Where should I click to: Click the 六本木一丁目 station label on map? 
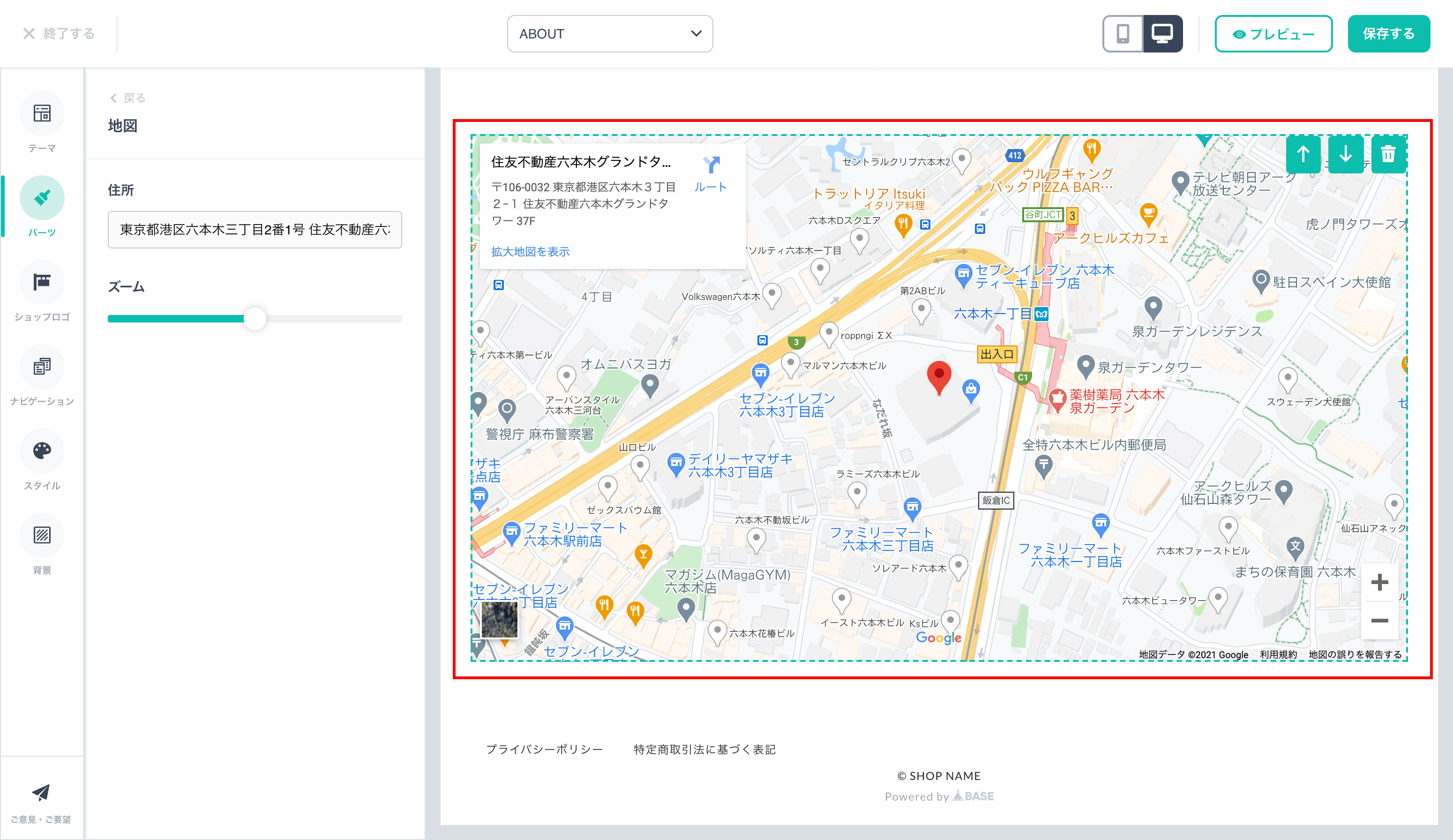pos(992,314)
